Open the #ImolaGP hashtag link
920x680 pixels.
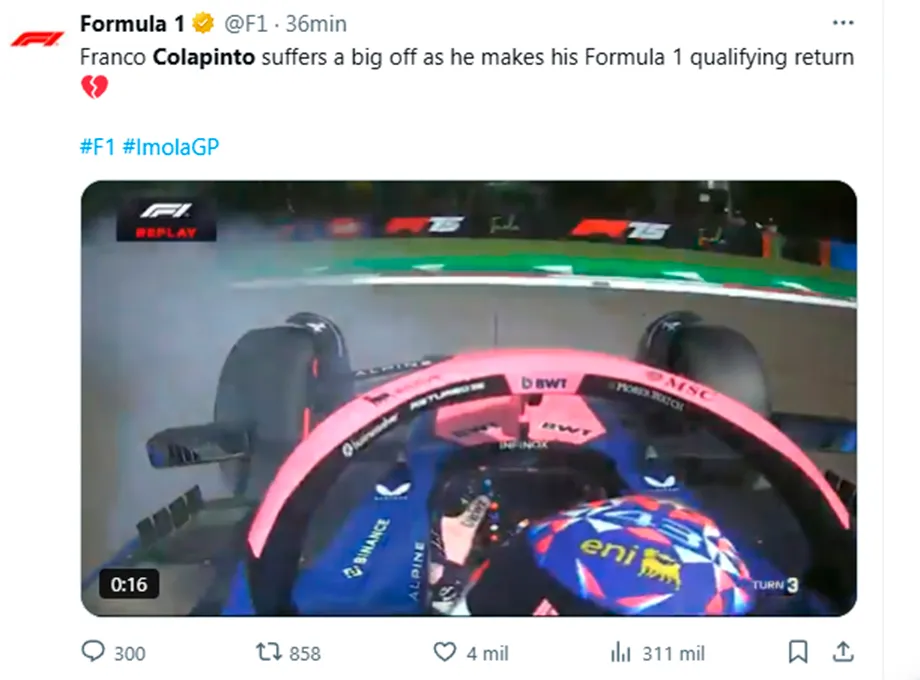171,147
